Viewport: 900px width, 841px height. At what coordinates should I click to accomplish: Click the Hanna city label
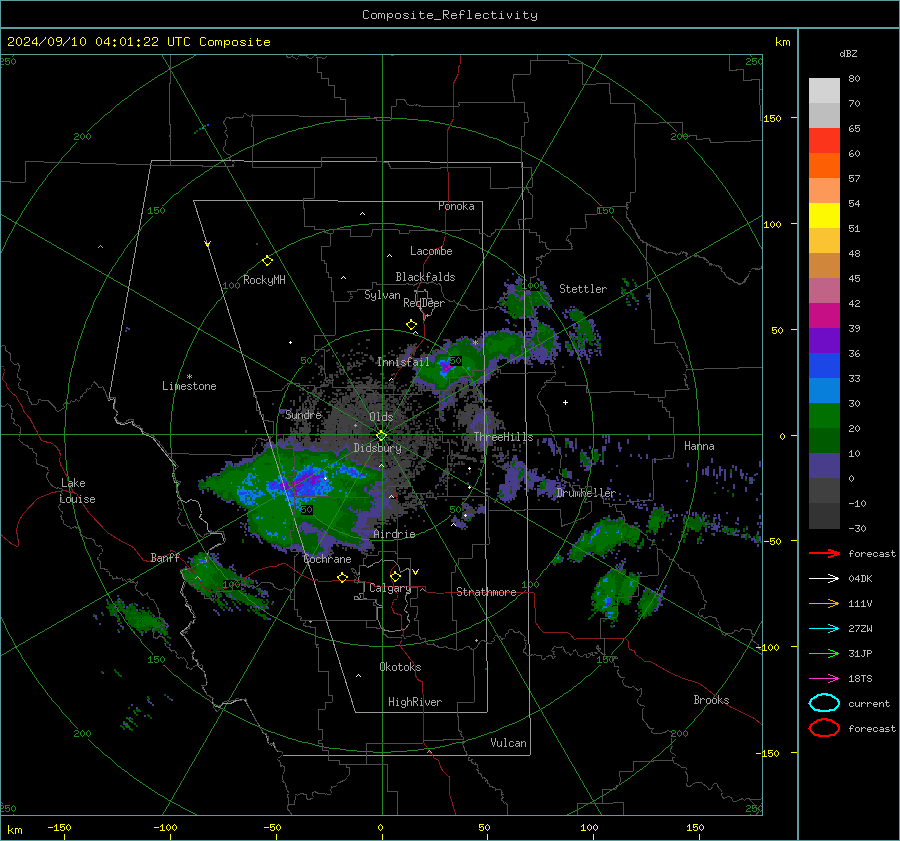pos(699,446)
